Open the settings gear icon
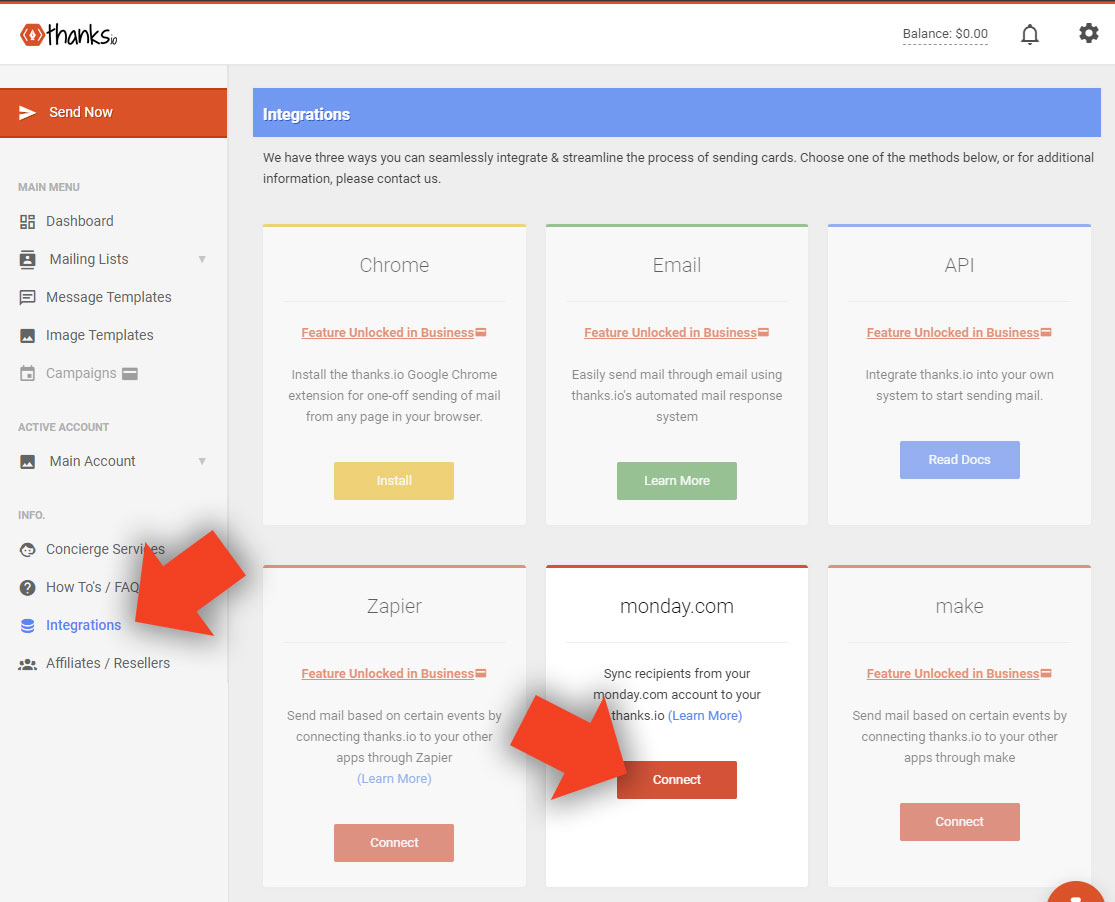Viewport: 1115px width, 902px height. [1088, 34]
